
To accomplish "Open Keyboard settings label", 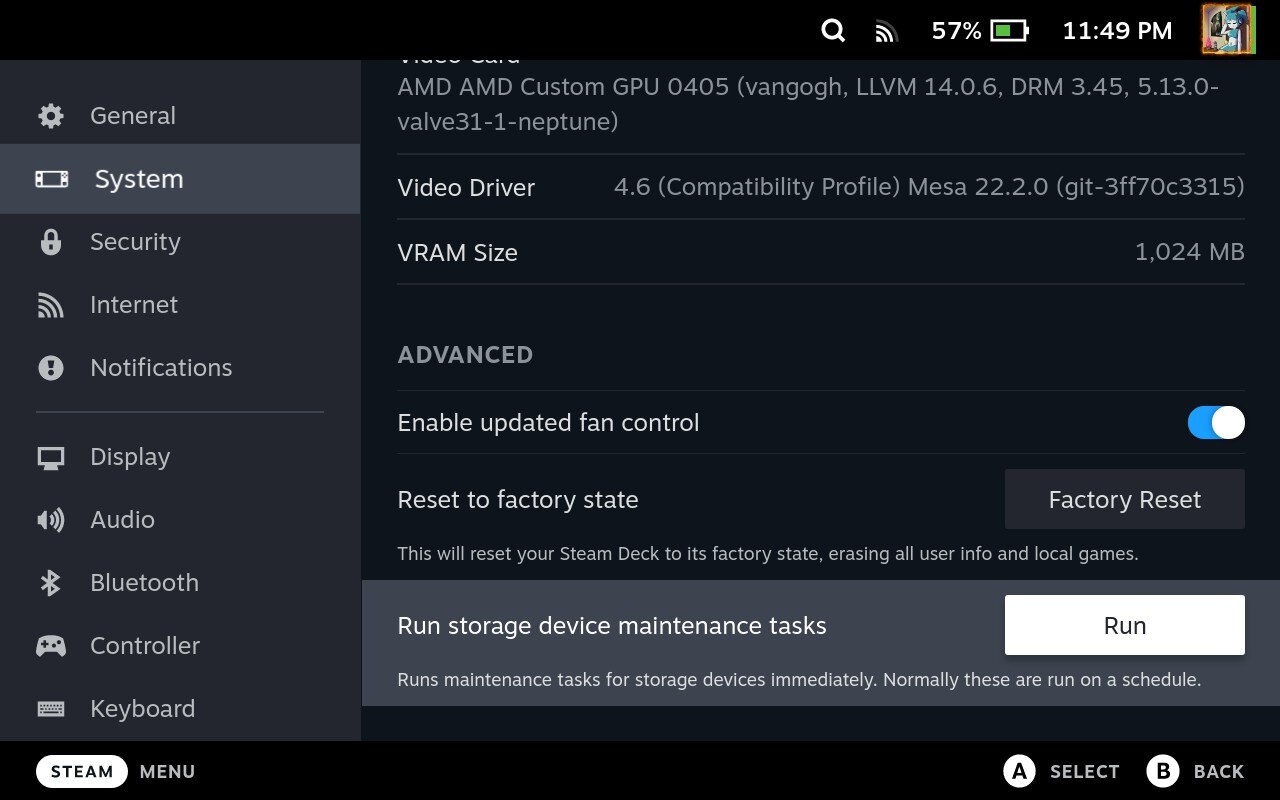I will 142,709.
